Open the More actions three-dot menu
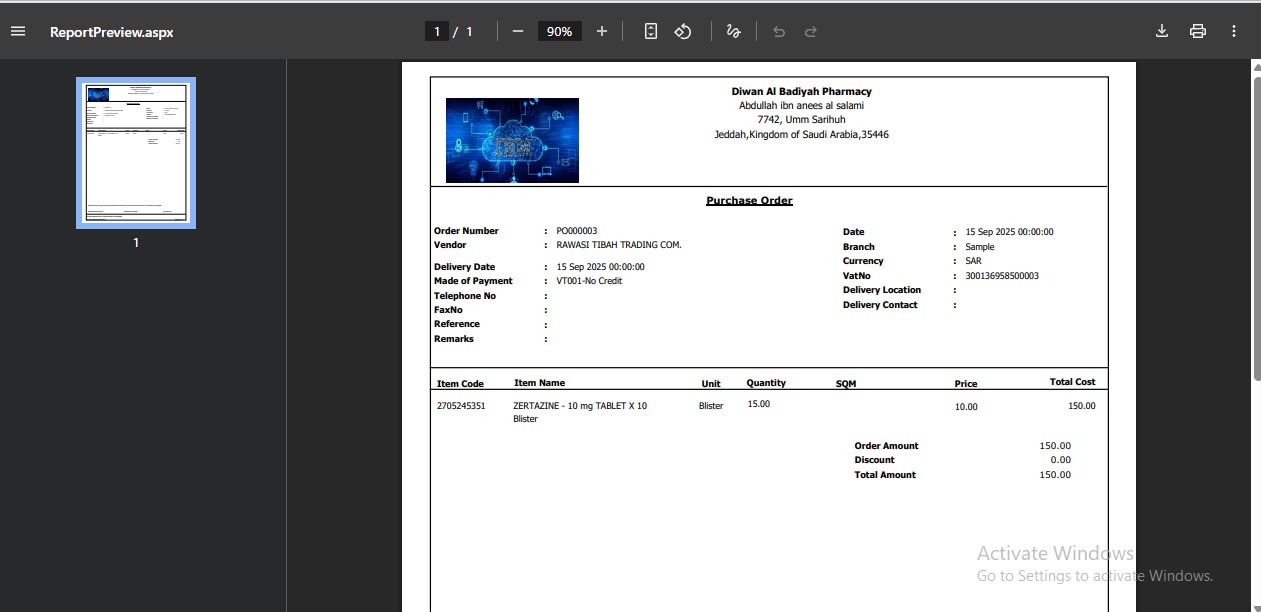This screenshot has height=612, width=1261. (x=1234, y=31)
